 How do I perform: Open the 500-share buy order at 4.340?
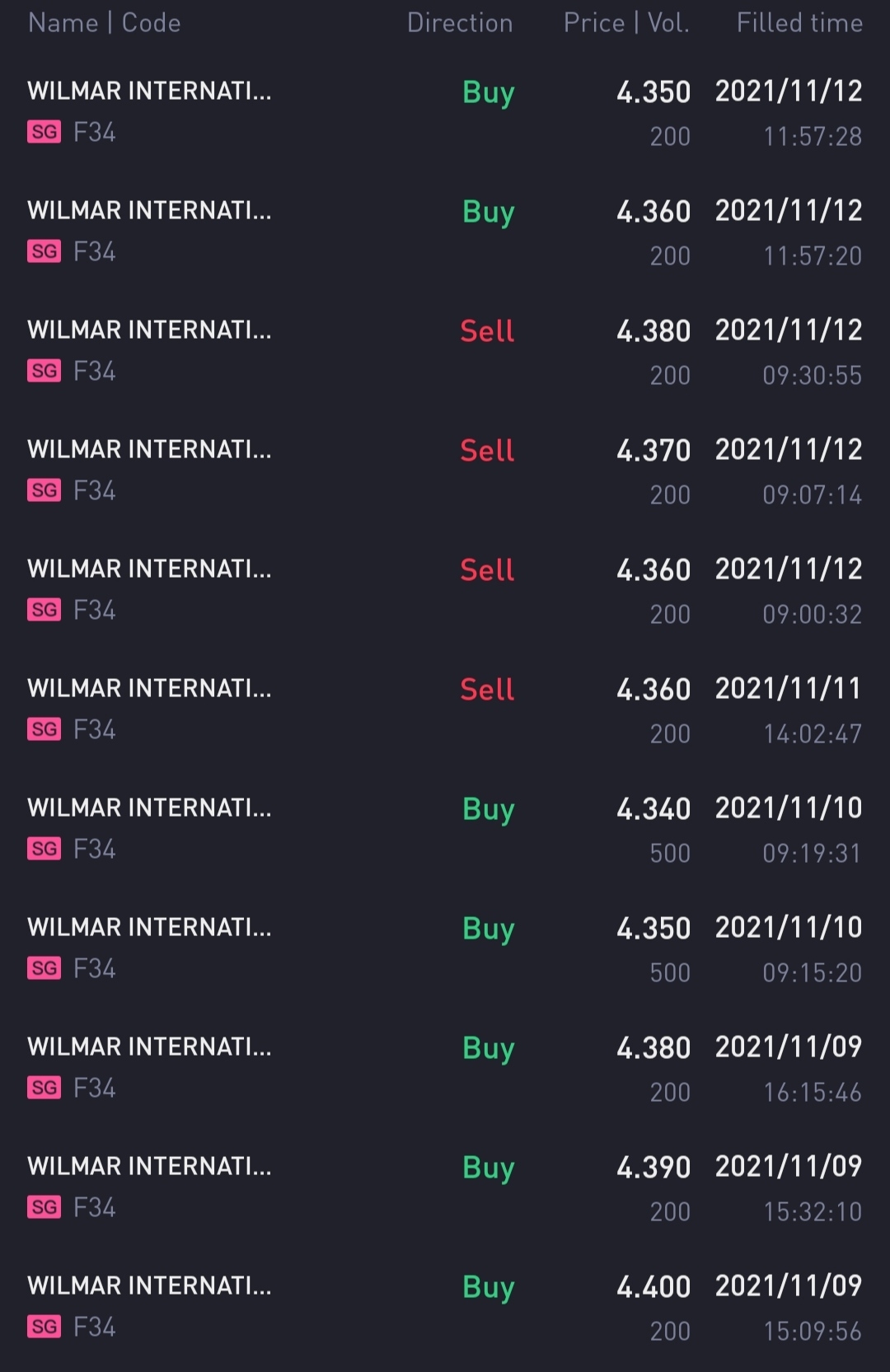tap(445, 830)
